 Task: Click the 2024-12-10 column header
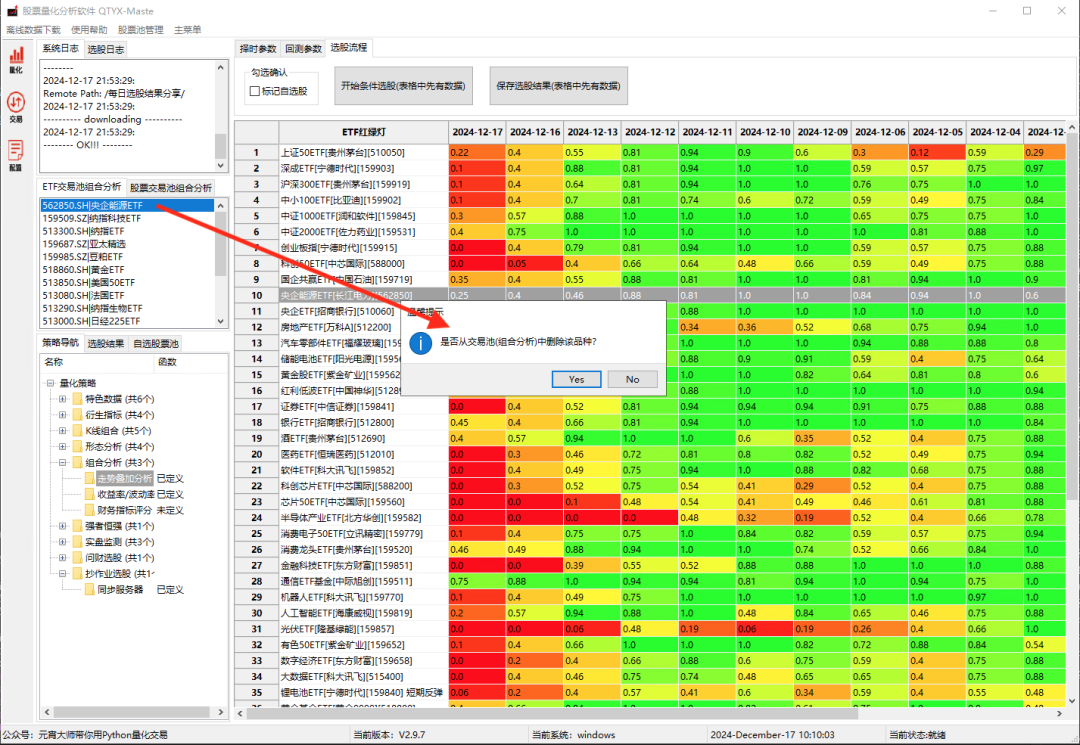tap(765, 132)
